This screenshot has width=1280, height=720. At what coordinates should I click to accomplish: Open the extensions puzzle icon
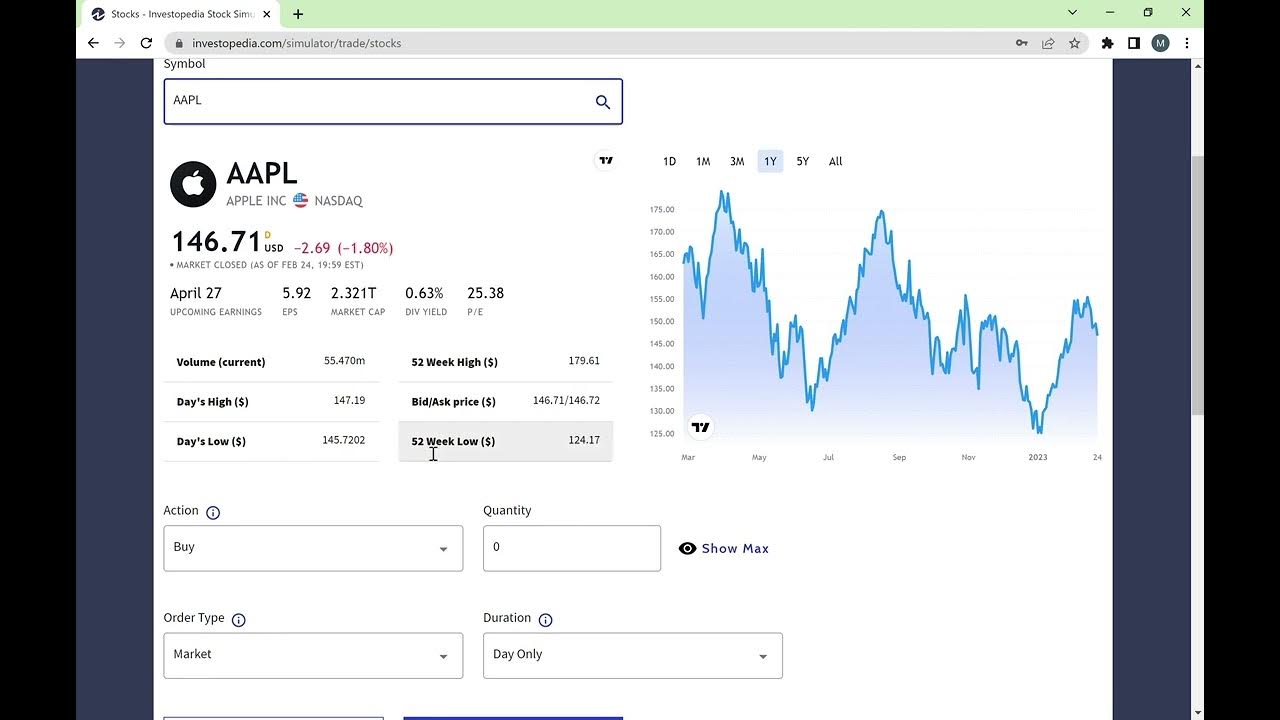tap(1107, 43)
